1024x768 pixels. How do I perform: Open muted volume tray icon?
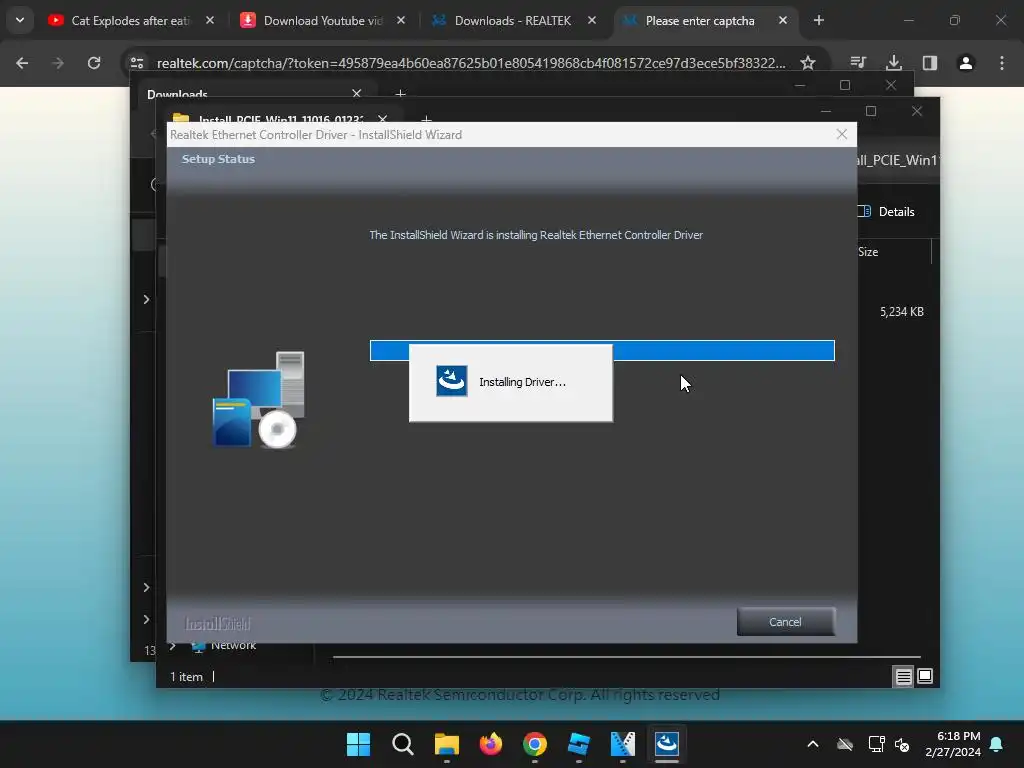tap(903, 744)
